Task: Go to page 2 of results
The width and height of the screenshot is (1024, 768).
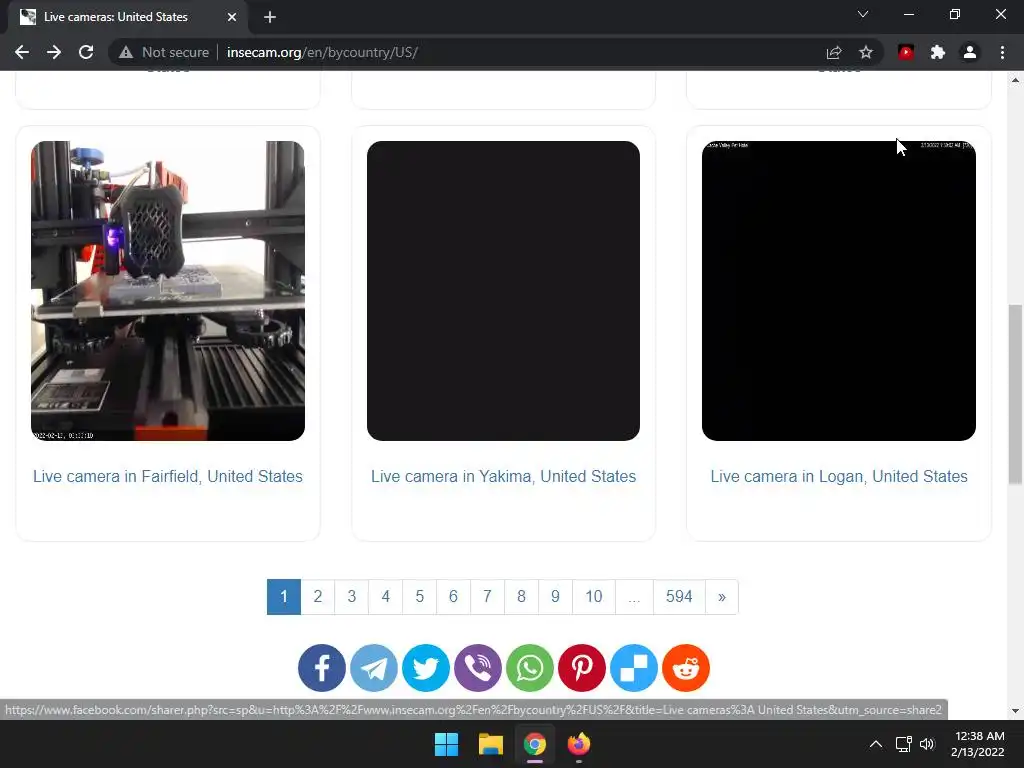Action: [317, 596]
